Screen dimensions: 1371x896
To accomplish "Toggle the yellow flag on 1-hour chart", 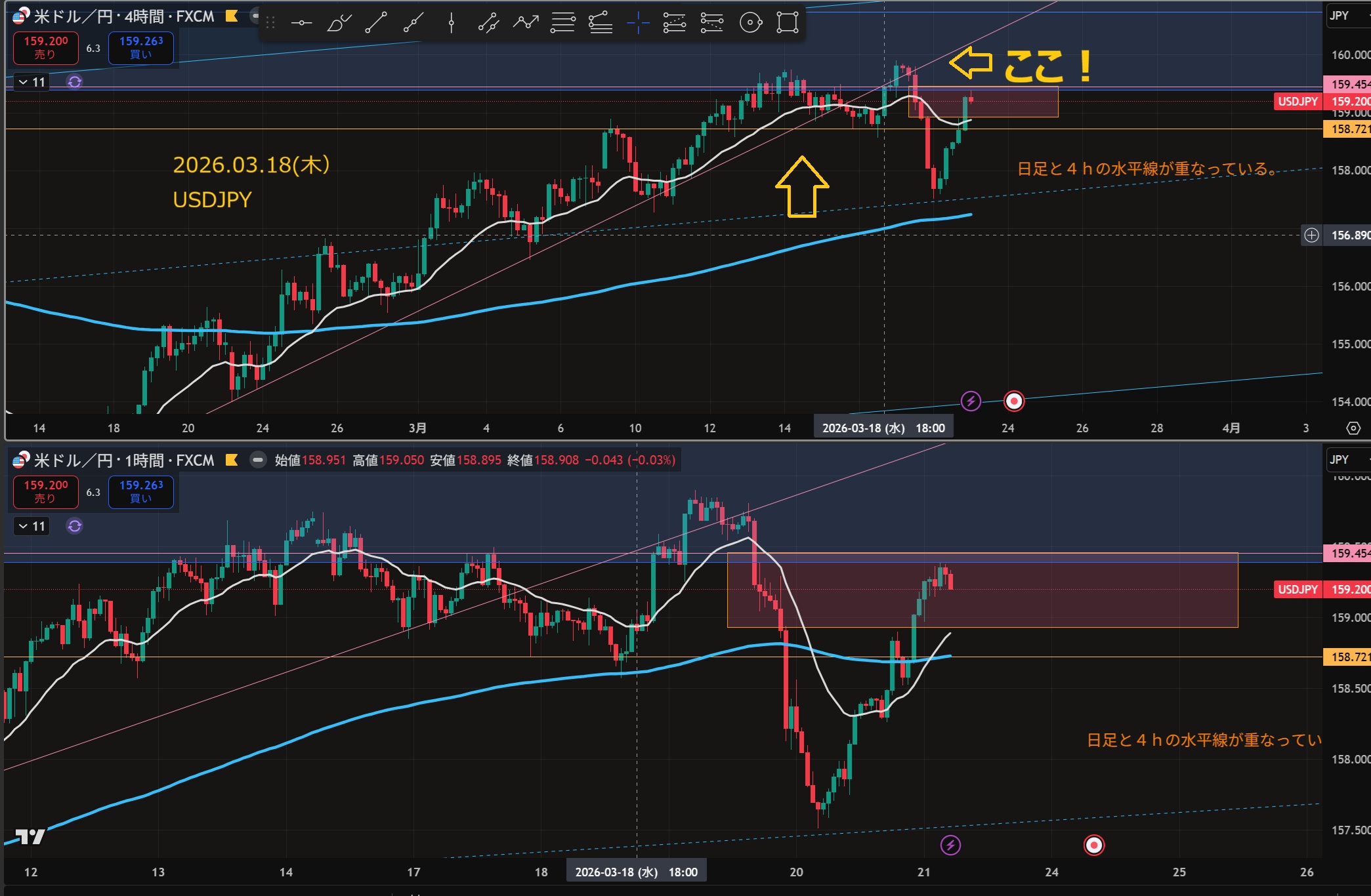I will (232, 460).
